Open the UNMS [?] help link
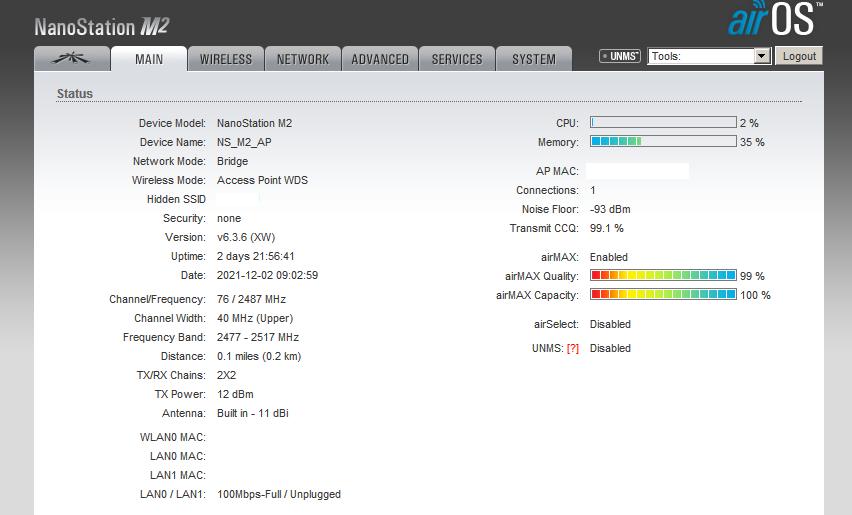This screenshot has width=852, height=515. pyautogui.click(x=573, y=349)
